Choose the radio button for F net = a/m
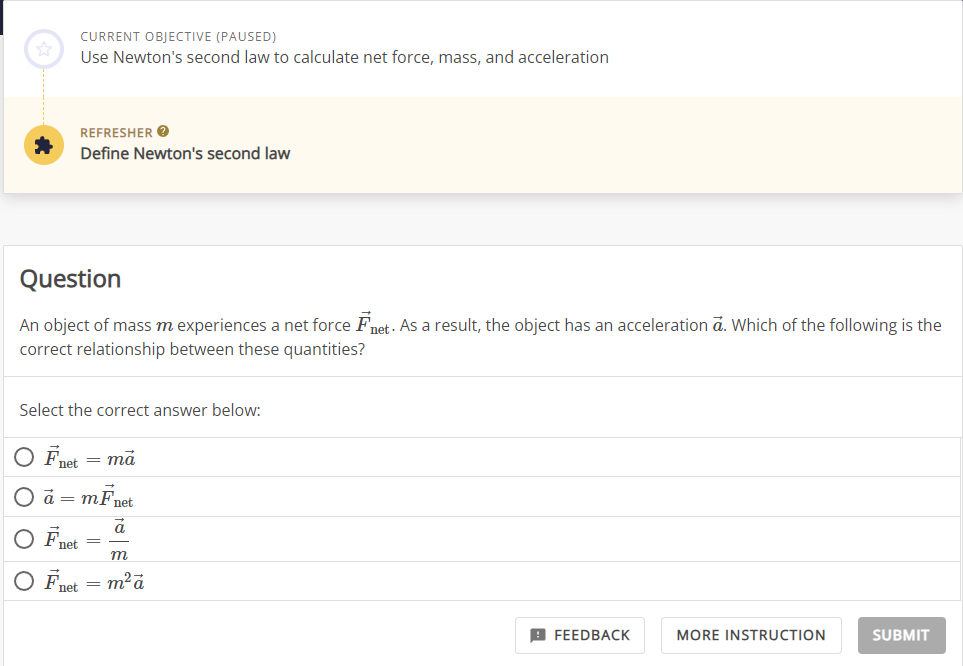 (x=24, y=539)
